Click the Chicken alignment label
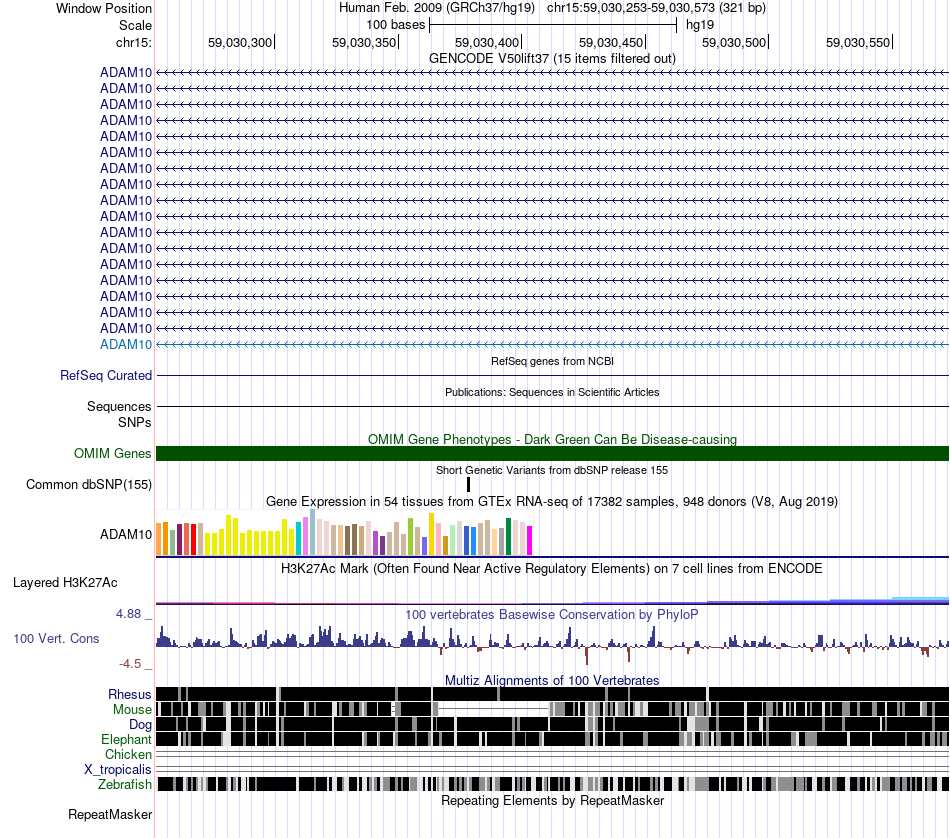 (x=128, y=754)
